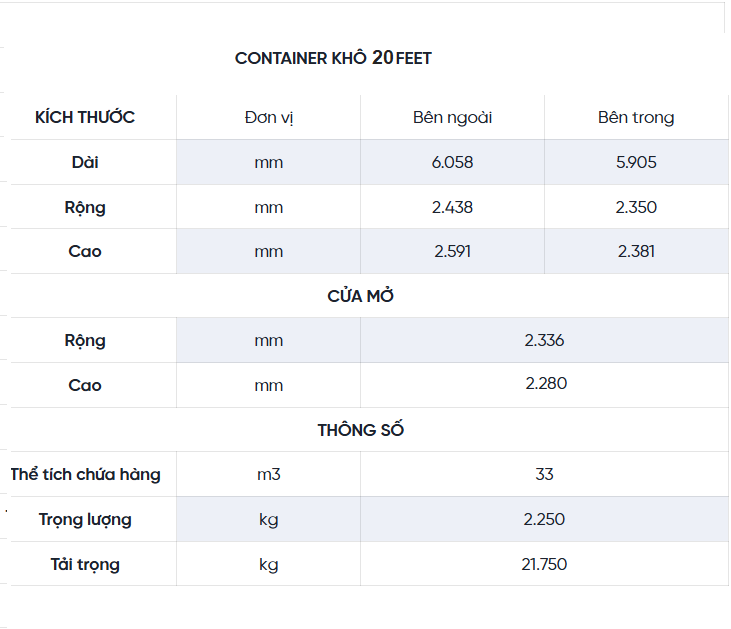
Task: Click the exterior length value 6.058
Action: (452, 162)
